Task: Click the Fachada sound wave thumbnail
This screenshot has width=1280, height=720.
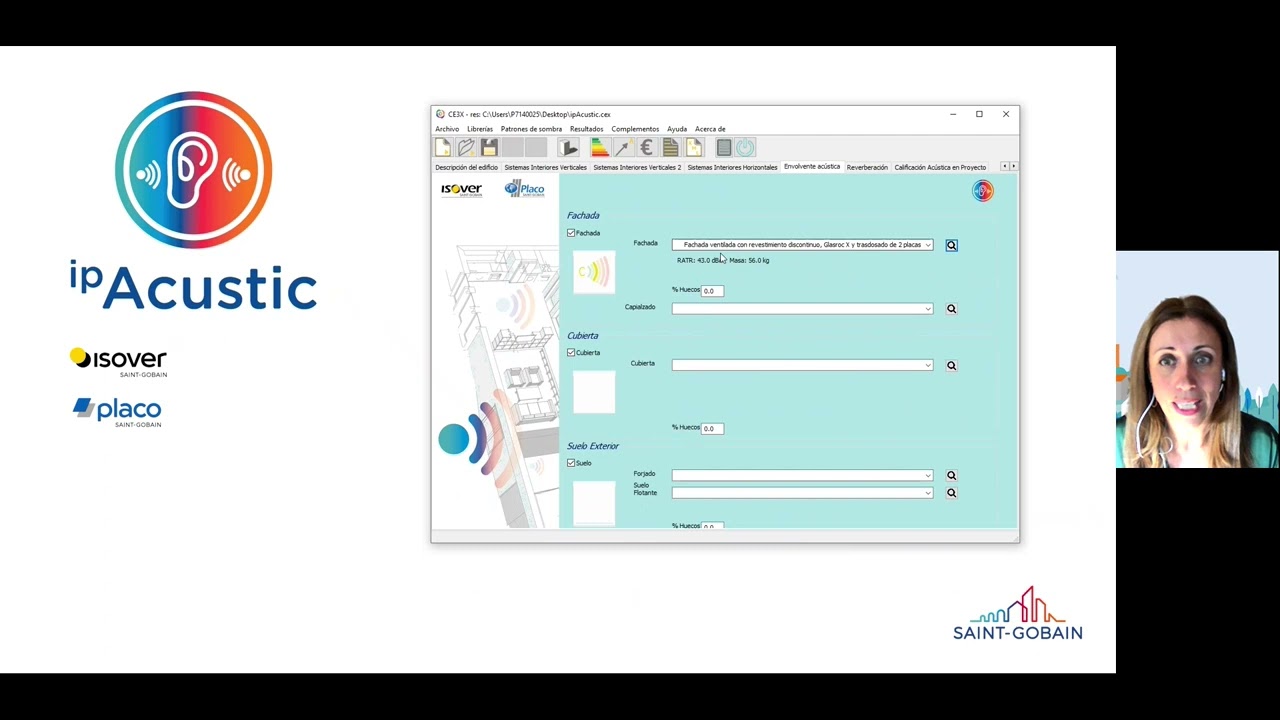Action: (594, 272)
